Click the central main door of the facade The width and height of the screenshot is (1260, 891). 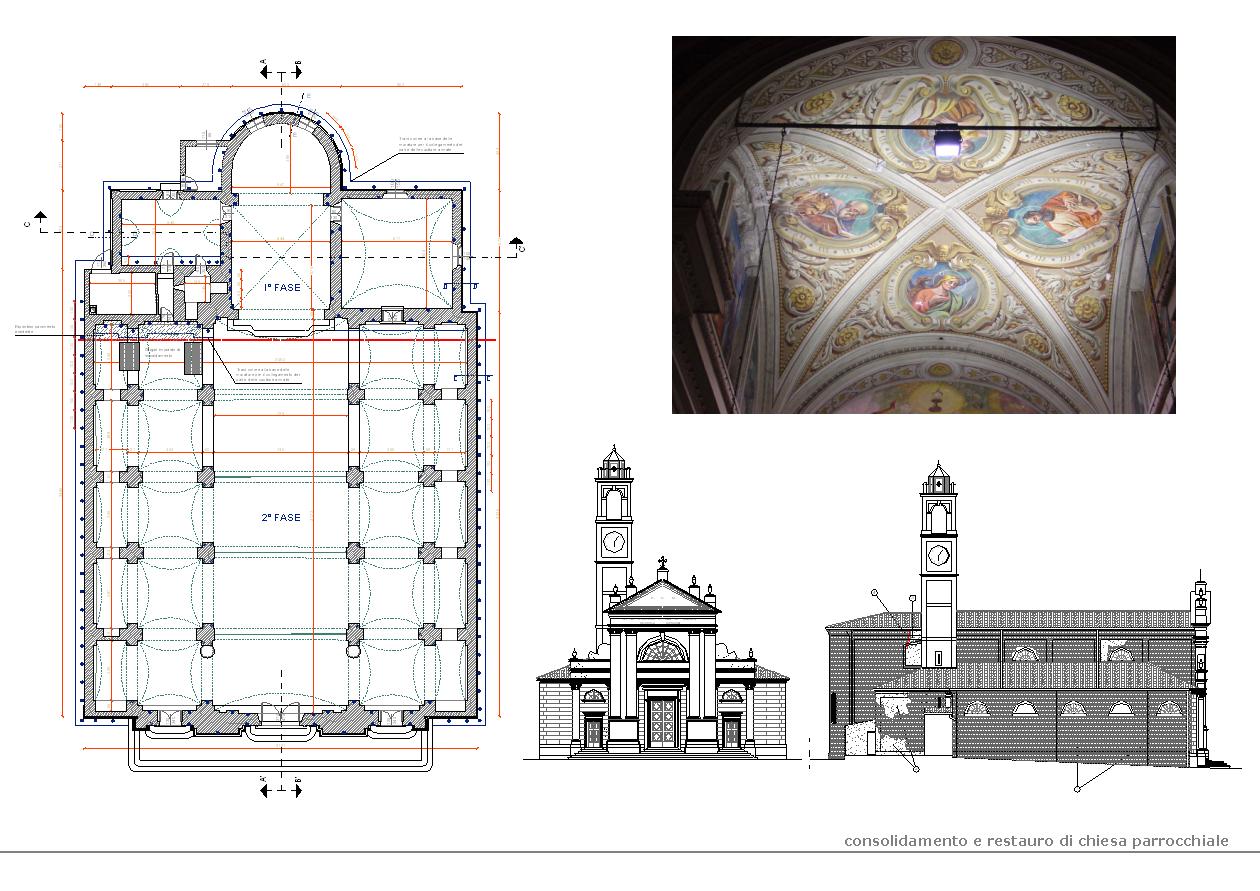(x=662, y=723)
